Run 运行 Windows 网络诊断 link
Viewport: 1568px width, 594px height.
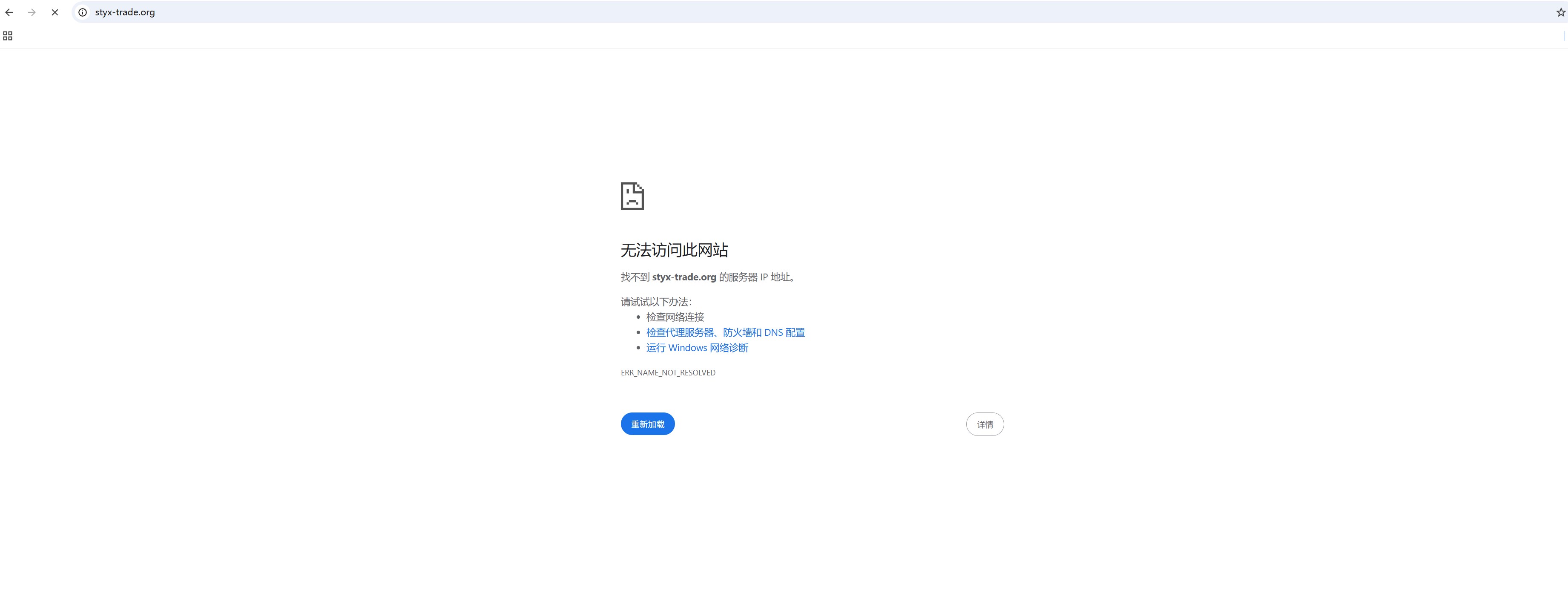(x=697, y=348)
